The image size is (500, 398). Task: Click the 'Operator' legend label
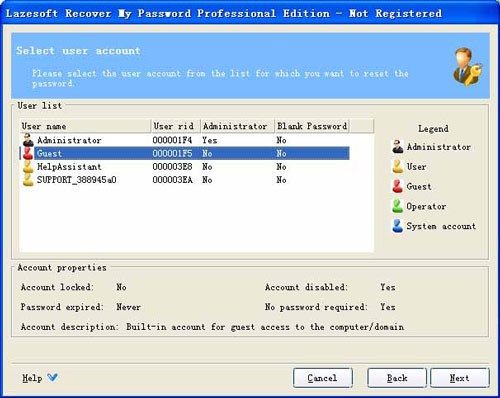[x=426, y=206]
